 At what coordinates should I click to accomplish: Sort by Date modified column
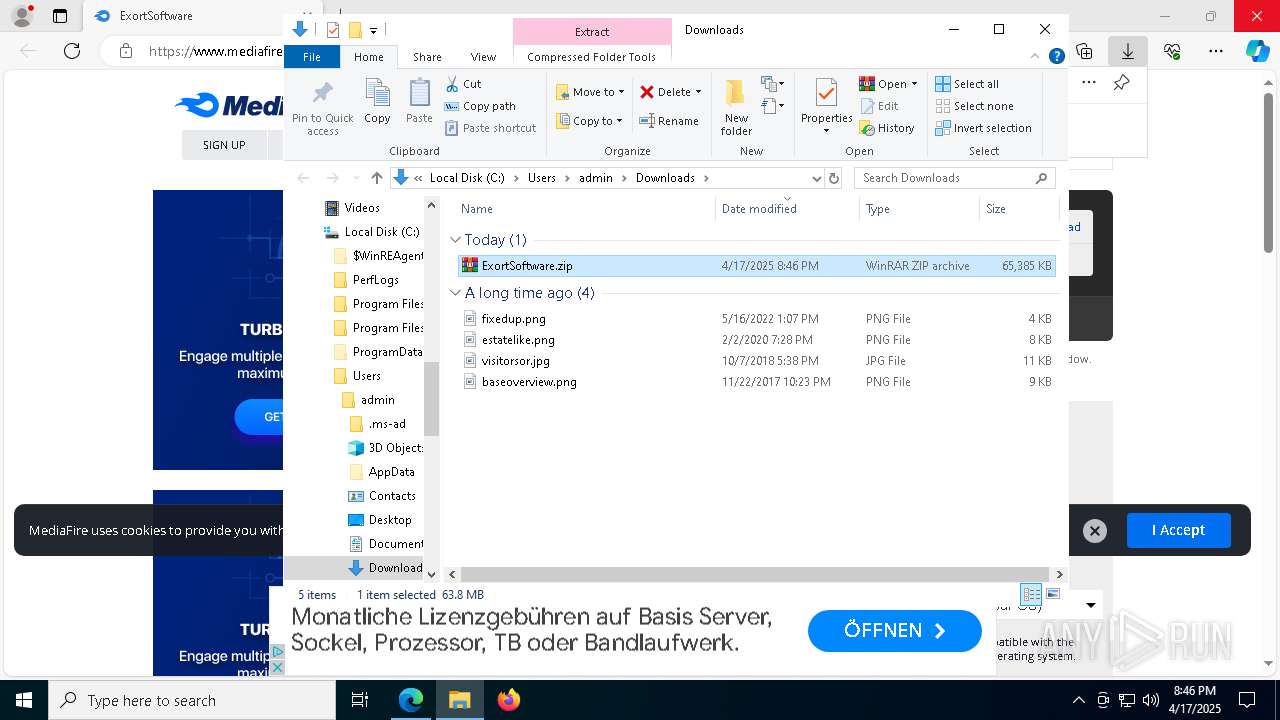pos(787,209)
